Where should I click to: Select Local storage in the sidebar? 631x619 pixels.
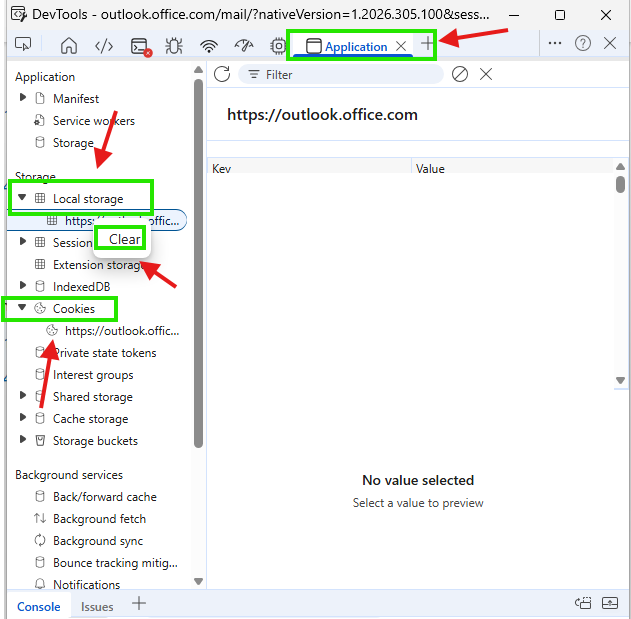tap(88, 199)
